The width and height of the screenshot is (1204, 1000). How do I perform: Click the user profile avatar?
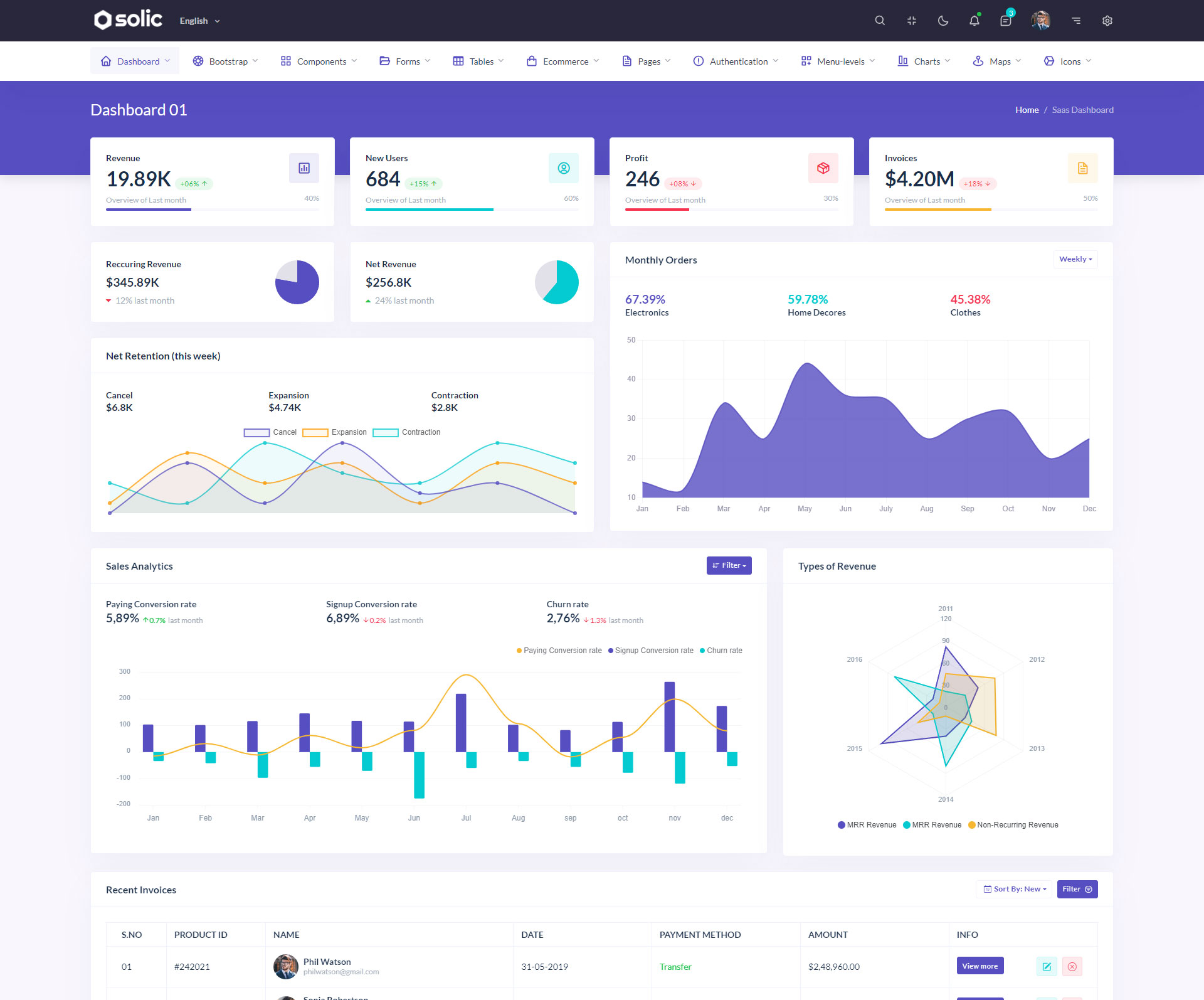pos(1040,21)
